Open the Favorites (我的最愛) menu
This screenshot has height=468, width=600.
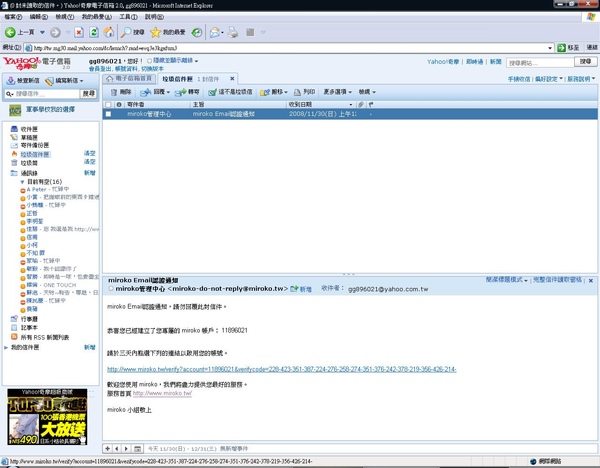pos(96,17)
